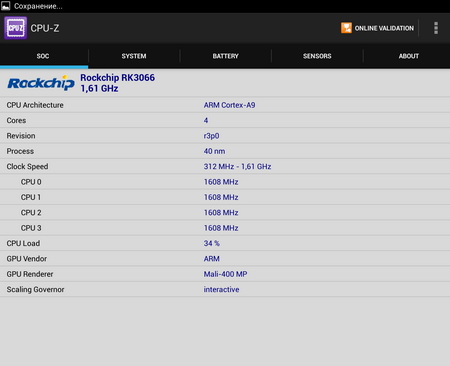The image size is (450, 366).
Task: Tap the Revision label
Action: pos(21,136)
